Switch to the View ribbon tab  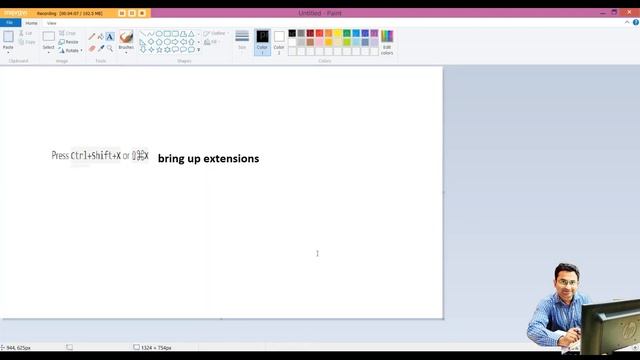[x=51, y=23]
